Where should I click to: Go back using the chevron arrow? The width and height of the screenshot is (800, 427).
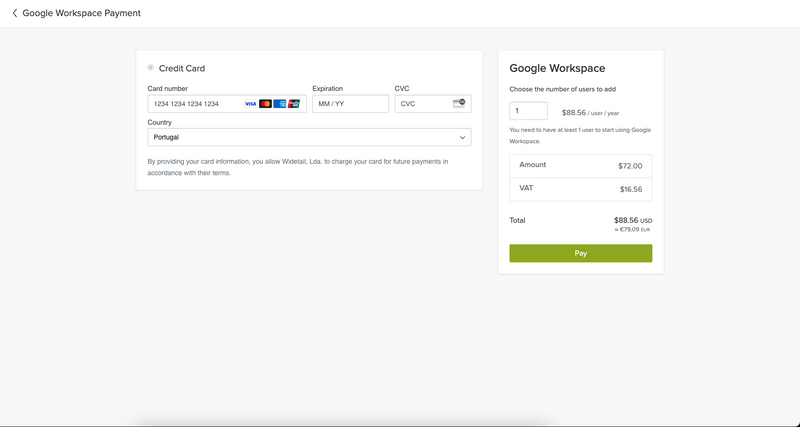(x=14, y=13)
